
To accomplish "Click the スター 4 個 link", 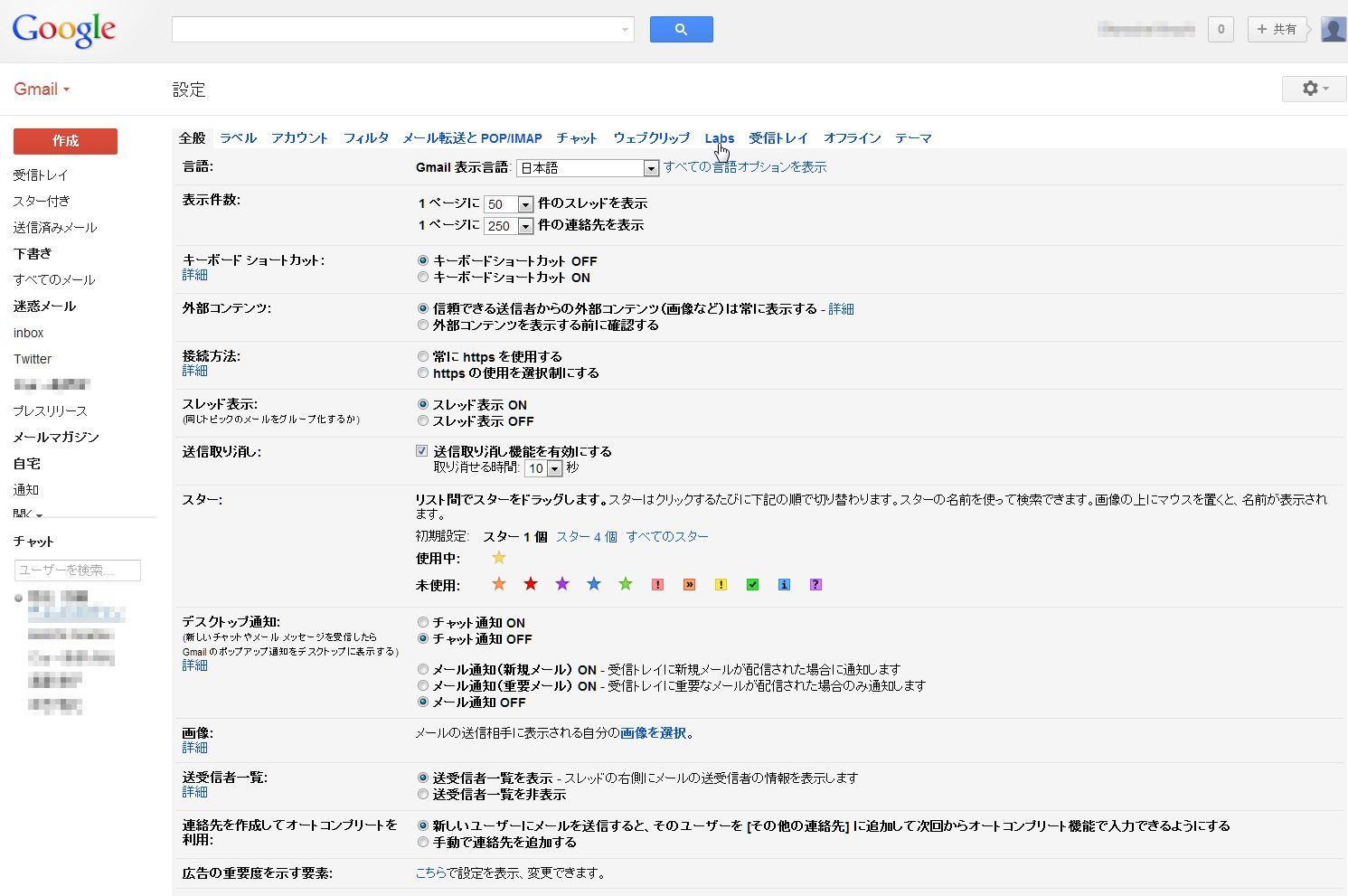I will pyautogui.click(x=586, y=536).
